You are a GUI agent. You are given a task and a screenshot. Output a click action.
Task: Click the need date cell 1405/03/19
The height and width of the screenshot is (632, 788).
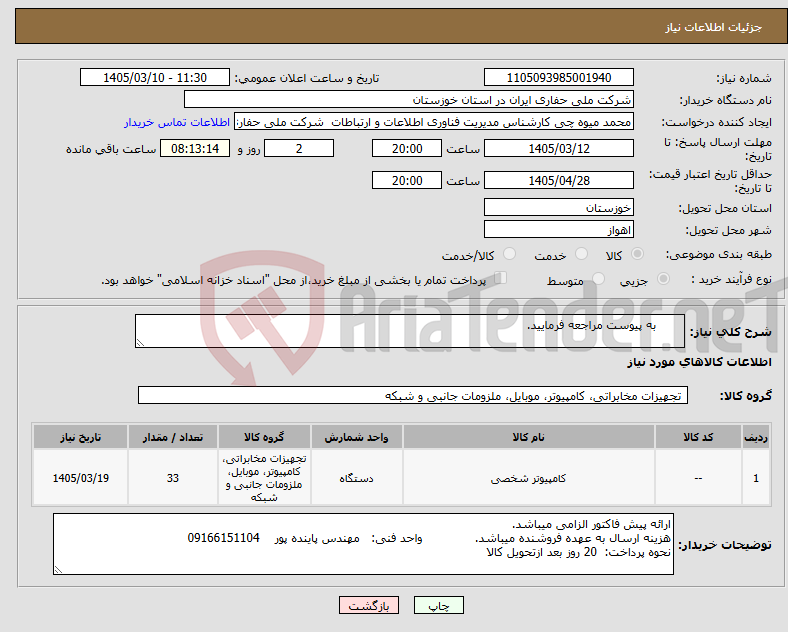(80, 478)
